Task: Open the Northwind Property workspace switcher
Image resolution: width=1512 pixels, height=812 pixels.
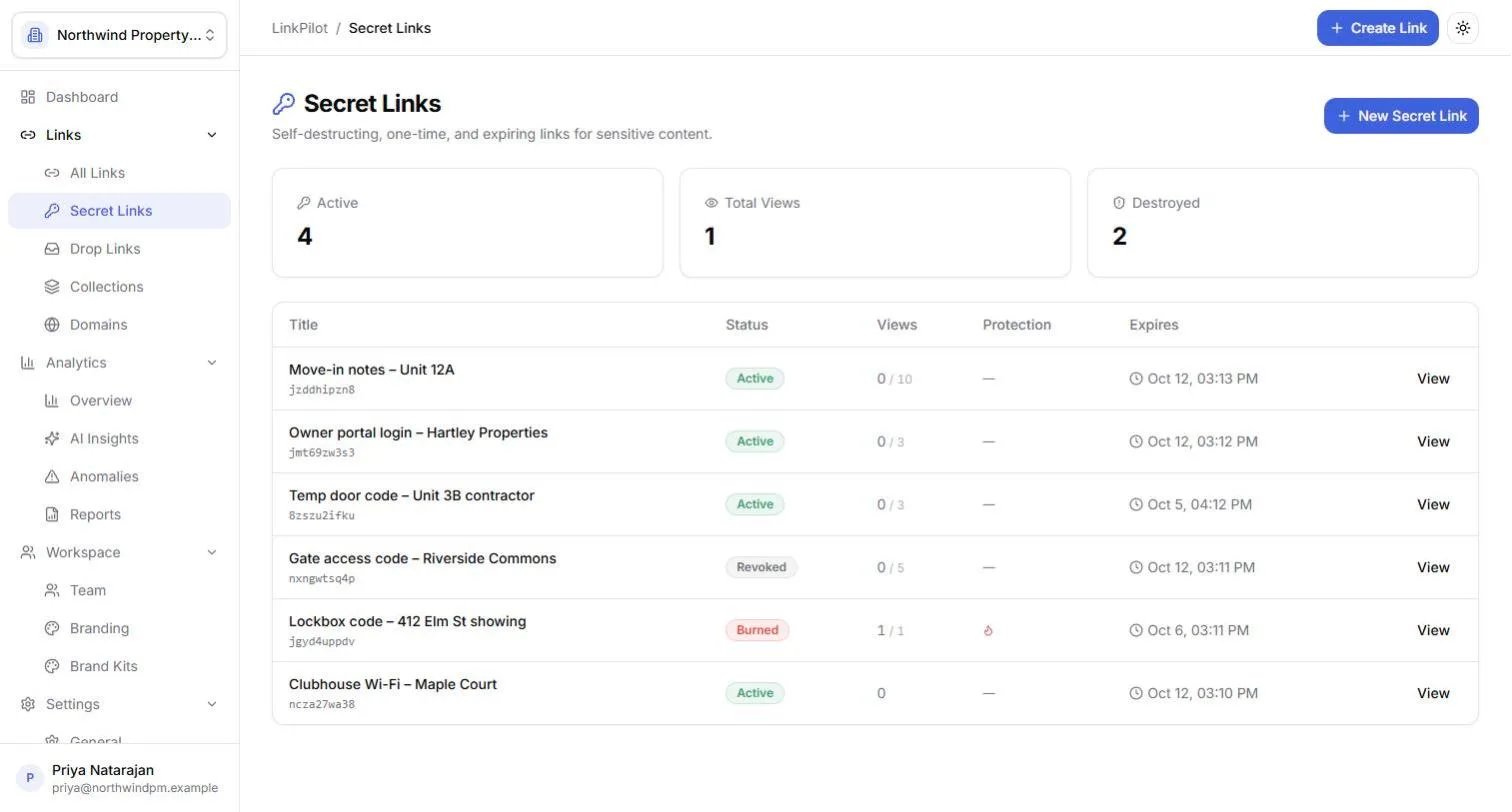Action: click(119, 35)
